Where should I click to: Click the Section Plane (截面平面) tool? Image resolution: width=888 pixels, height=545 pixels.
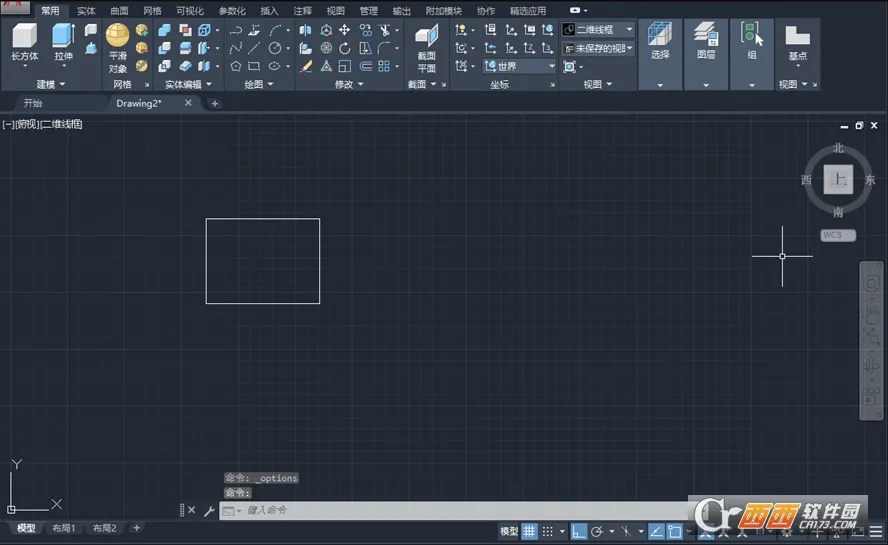point(426,48)
